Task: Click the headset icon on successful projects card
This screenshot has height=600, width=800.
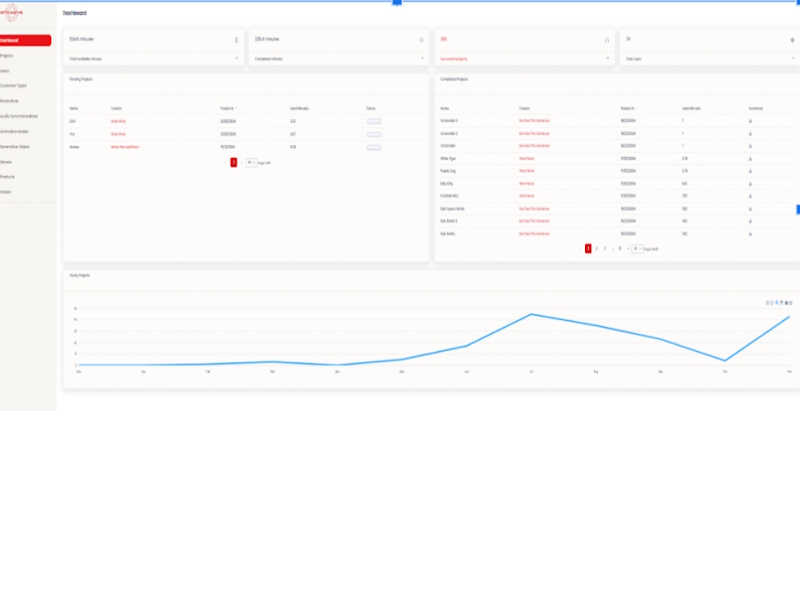Action: (x=607, y=40)
